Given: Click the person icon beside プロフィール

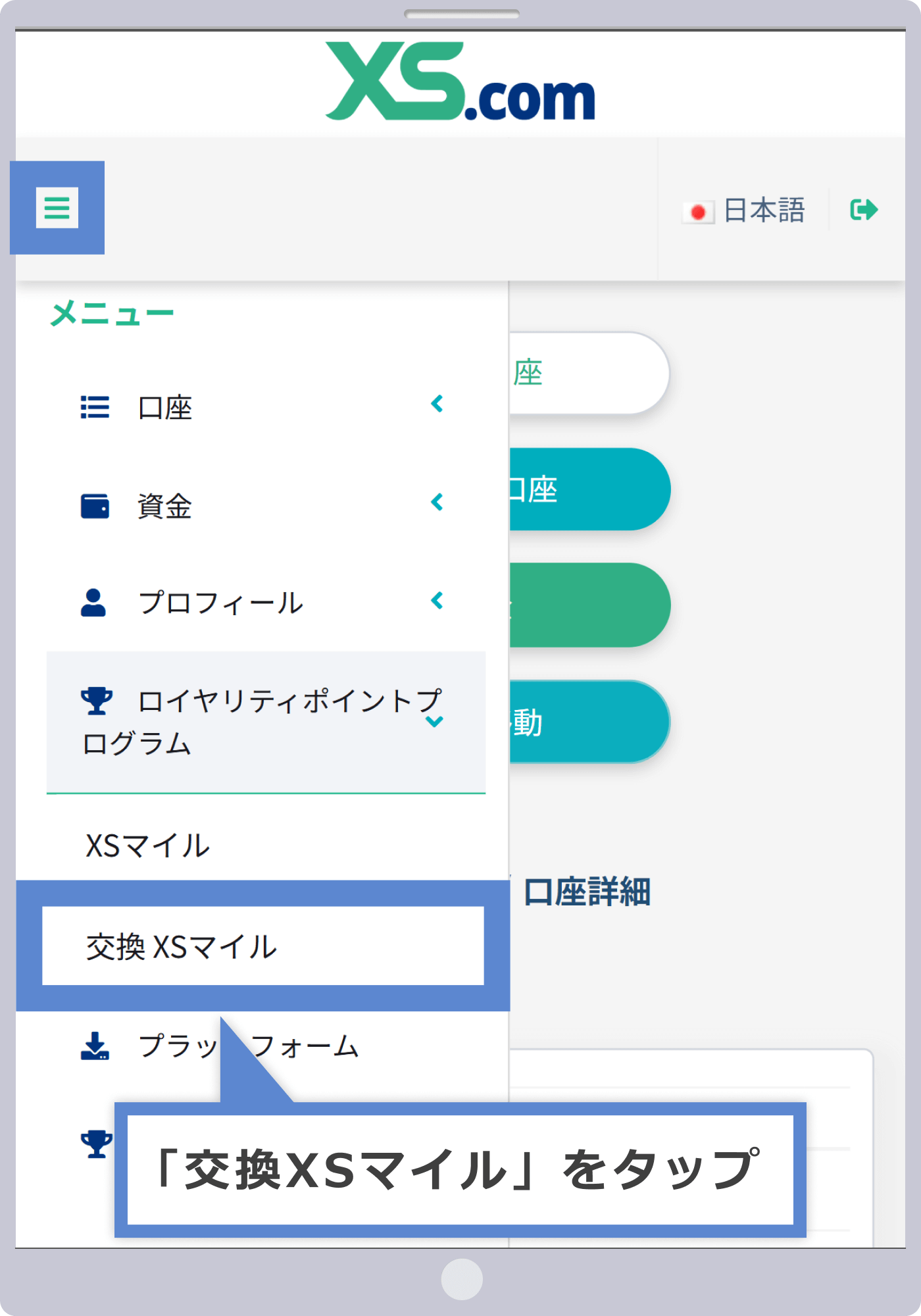Looking at the screenshot, I should 93,602.
